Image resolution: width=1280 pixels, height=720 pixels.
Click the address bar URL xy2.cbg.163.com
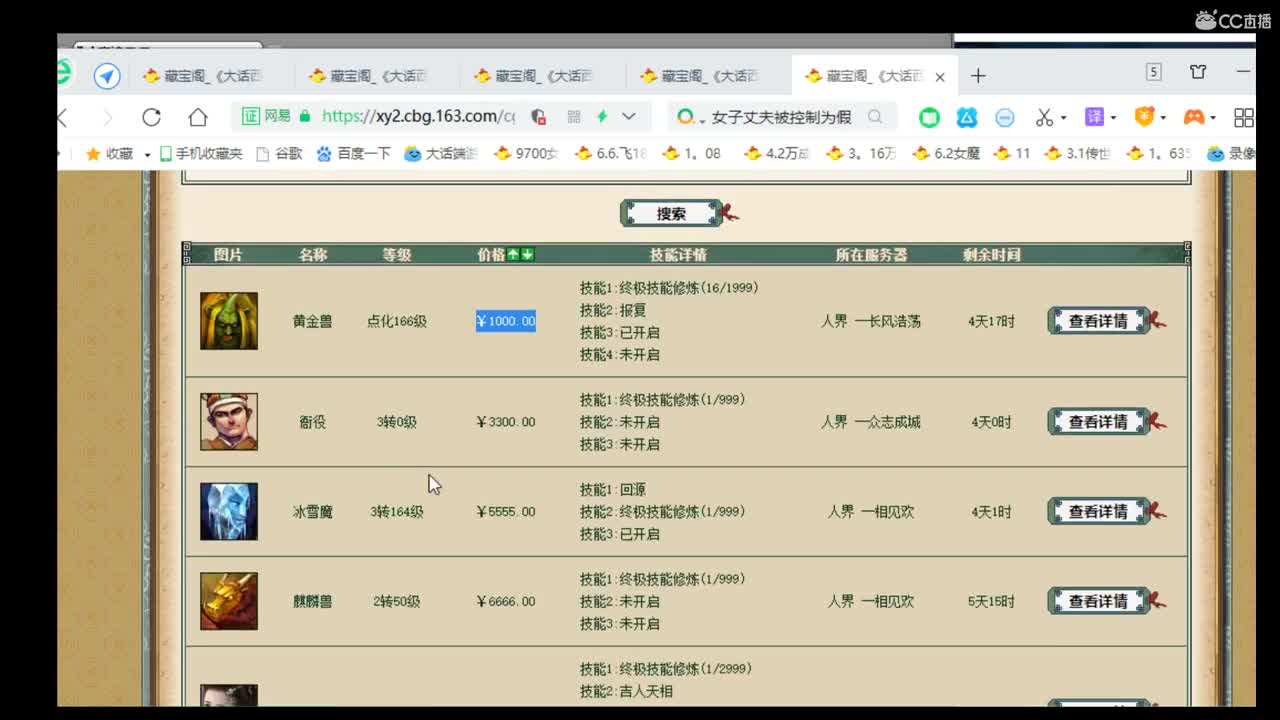click(418, 116)
